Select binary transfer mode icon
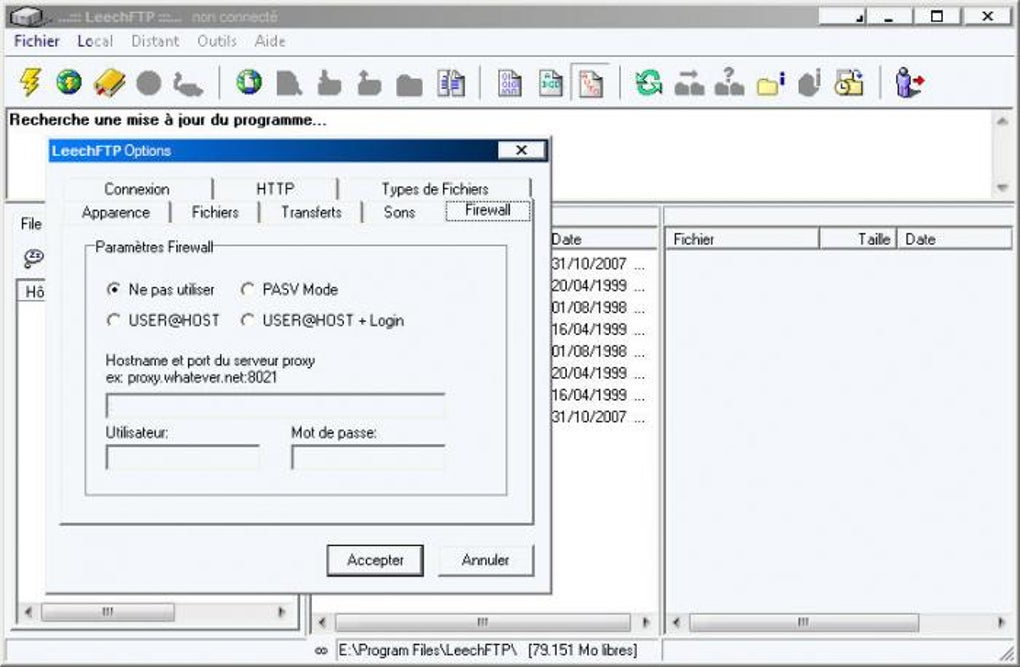 tap(509, 83)
